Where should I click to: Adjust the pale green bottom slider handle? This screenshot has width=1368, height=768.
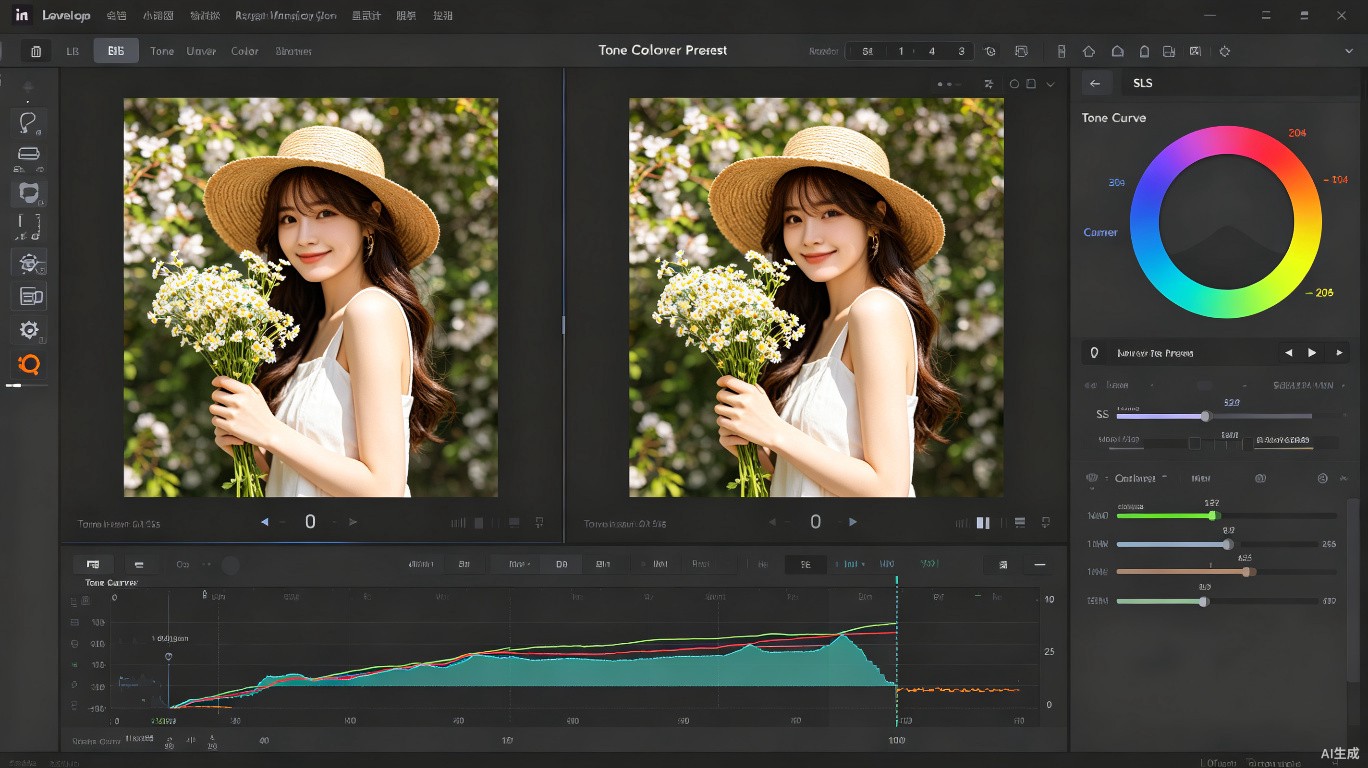pos(1203,601)
